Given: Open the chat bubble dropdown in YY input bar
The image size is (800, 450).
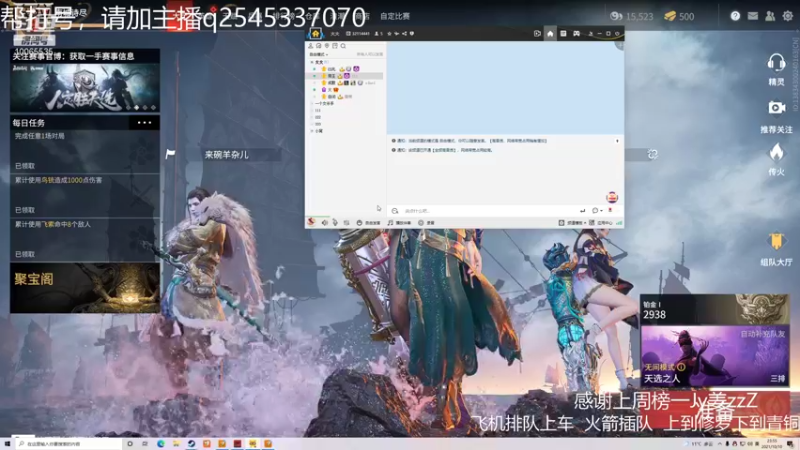Looking at the screenshot, I should [597, 211].
